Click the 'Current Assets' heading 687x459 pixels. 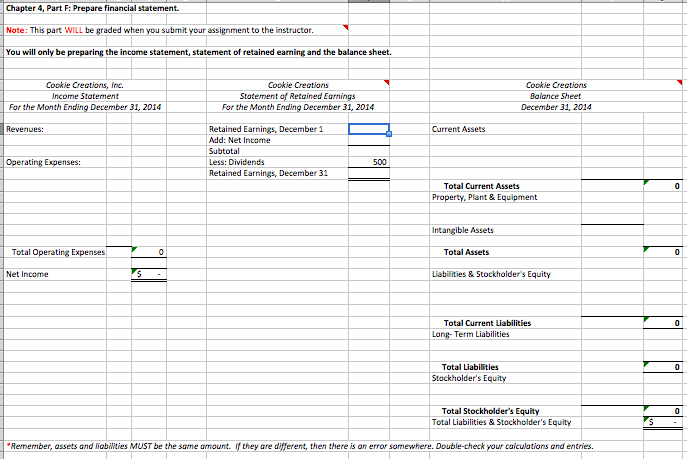pos(458,129)
